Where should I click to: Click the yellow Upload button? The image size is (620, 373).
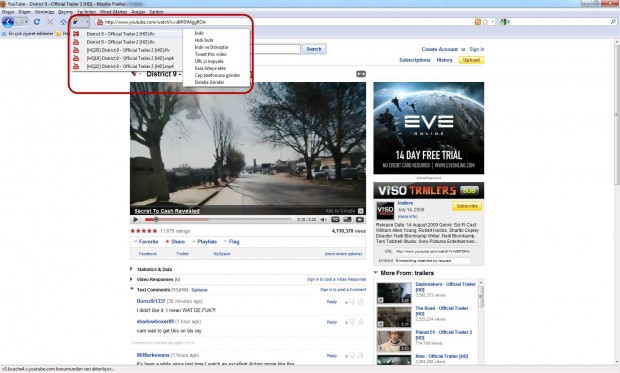(471, 60)
